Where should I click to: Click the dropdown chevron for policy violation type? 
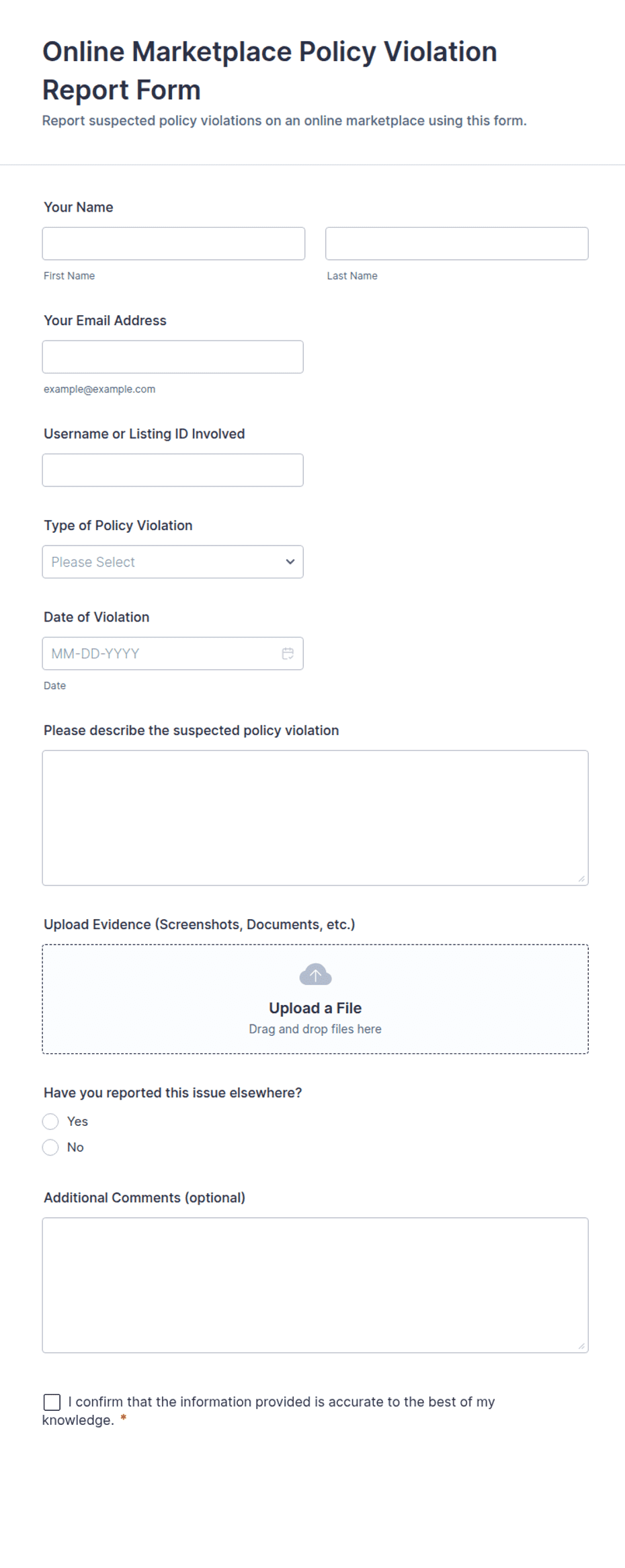point(290,562)
